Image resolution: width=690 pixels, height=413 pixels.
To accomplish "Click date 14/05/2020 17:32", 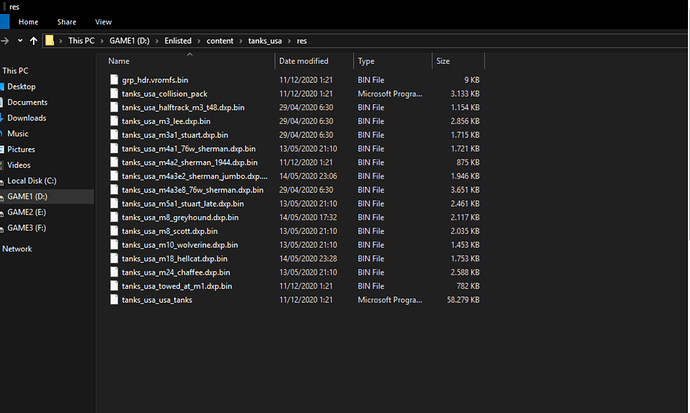I will point(308,217).
